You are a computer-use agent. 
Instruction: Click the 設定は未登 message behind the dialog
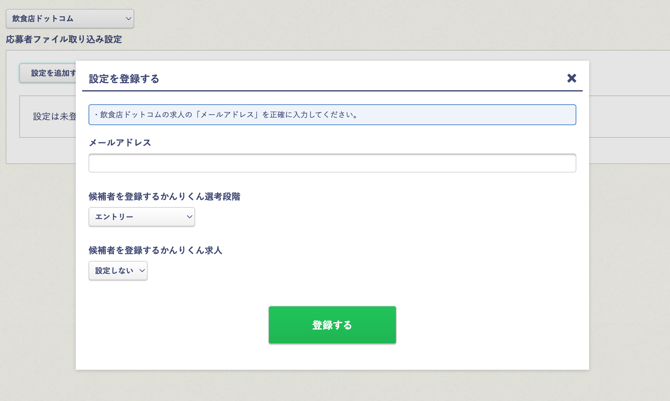point(54,116)
